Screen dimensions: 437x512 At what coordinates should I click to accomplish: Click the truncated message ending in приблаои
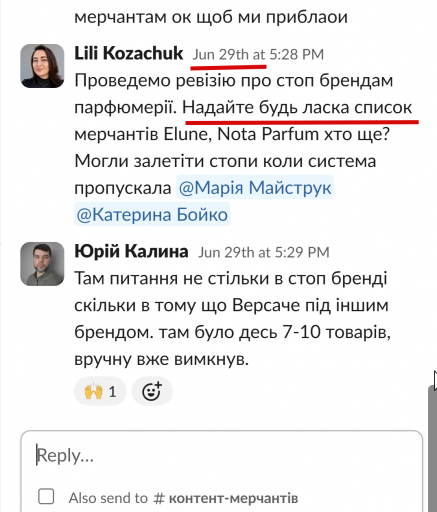tap(211, 17)
